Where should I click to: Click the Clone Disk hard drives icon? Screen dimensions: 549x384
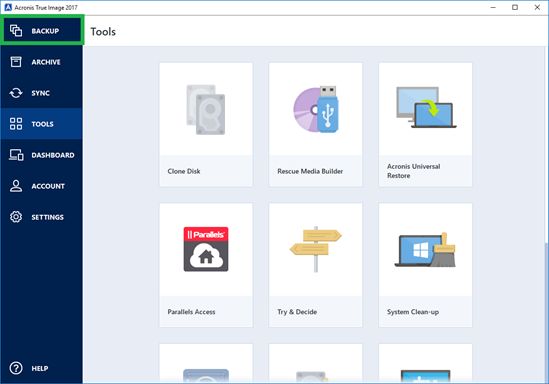point(206,110)
